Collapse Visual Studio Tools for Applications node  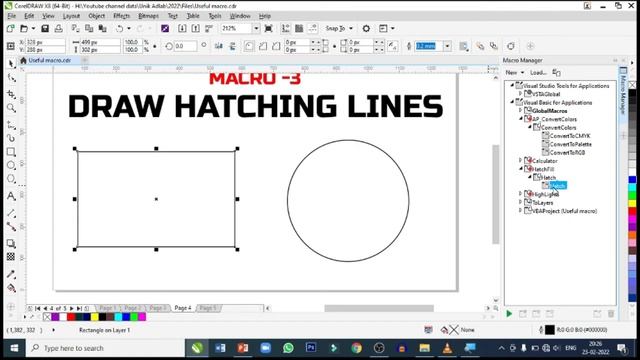pos(512,85)
